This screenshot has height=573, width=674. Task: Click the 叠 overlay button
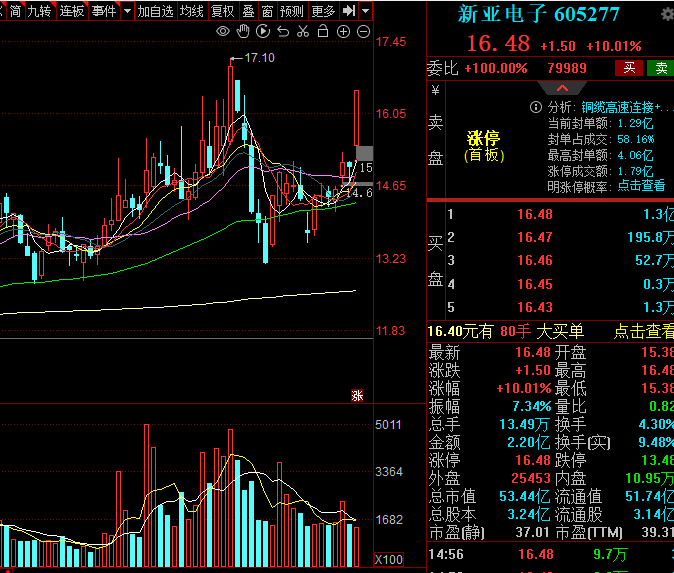248,11
